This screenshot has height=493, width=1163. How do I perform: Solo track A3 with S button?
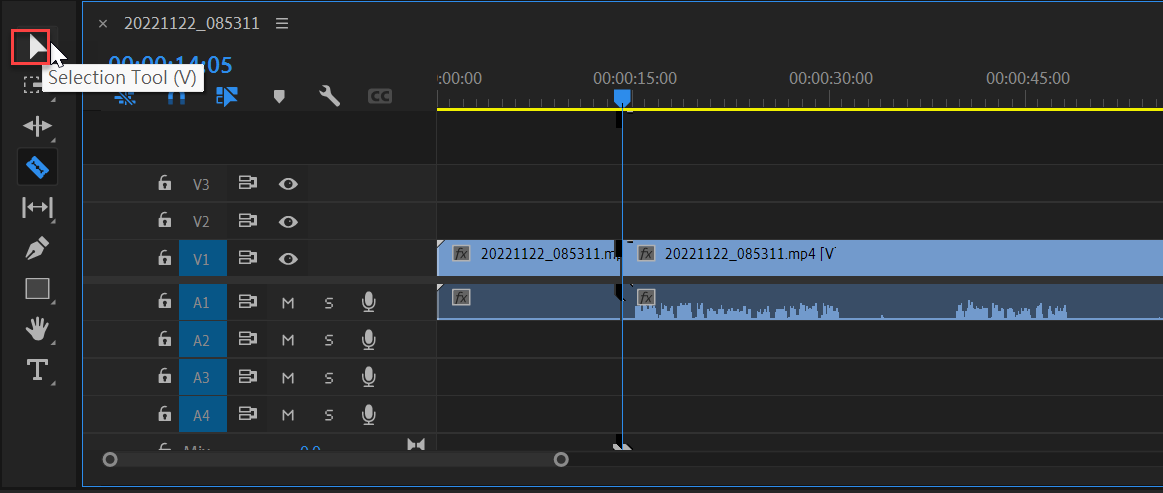click(x=329, y=378)
